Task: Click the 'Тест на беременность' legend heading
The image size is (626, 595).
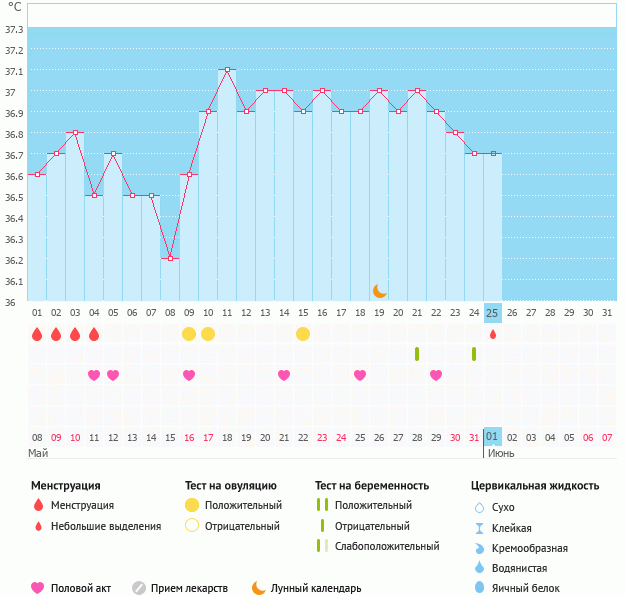Action: 371,486
